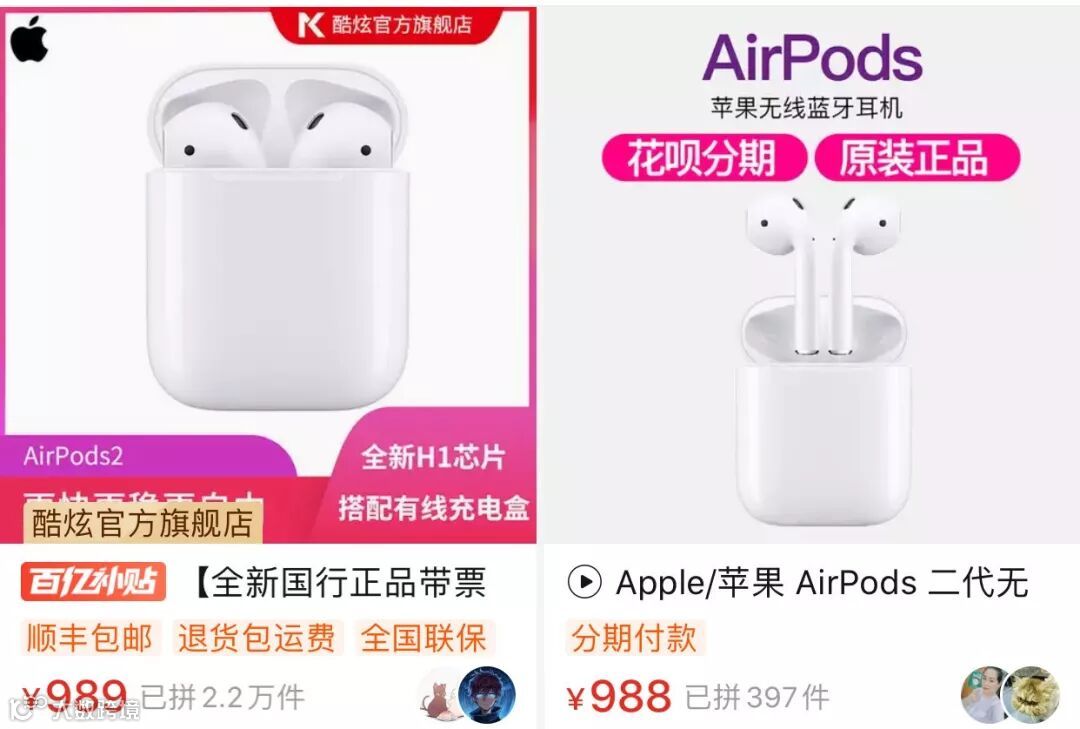The width and height of the screenshot is (1080, 729).
Task: Tap the golden flower buyer avatar
Action: click(1030, 695)
